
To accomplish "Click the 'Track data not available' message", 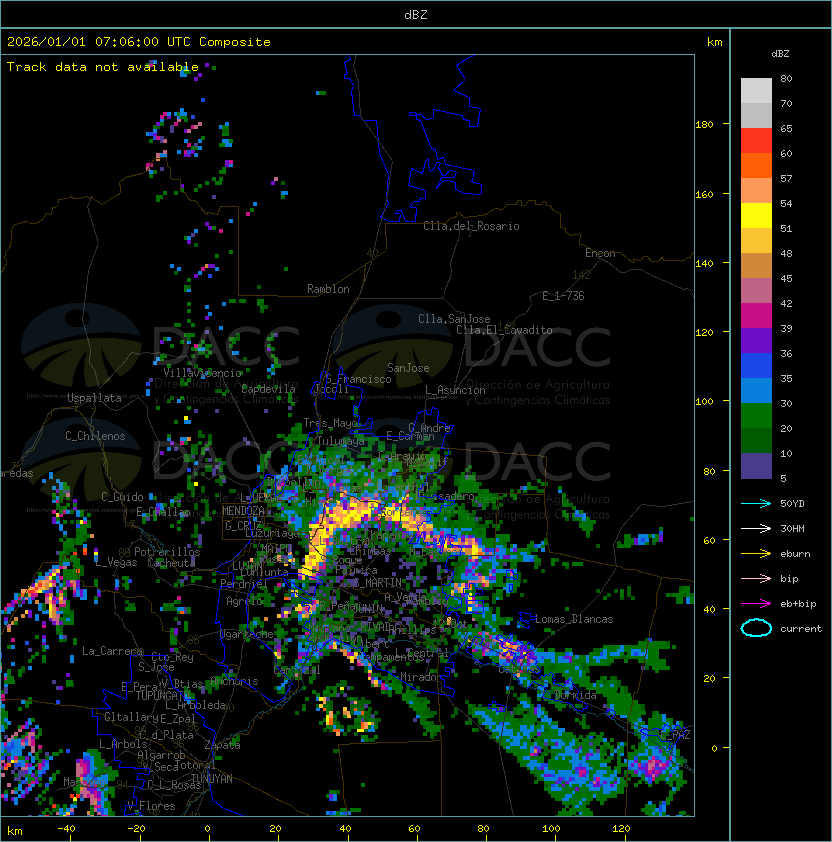I will click(103, 67).
